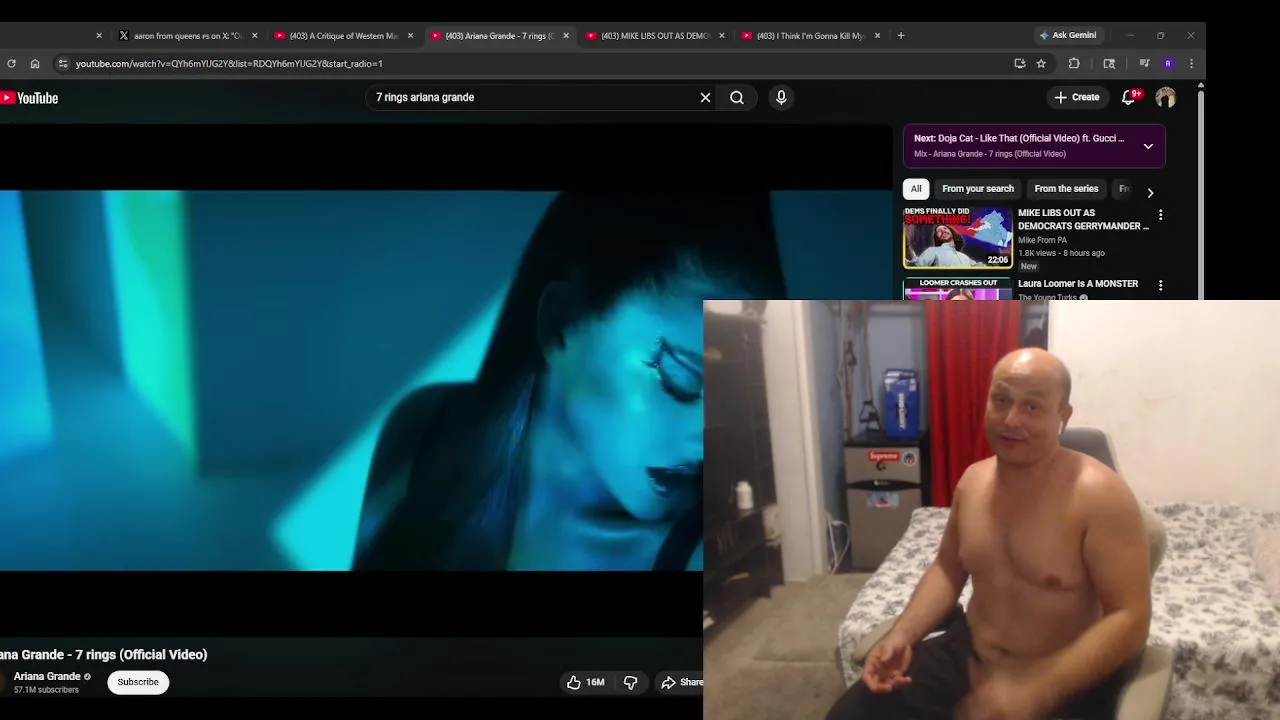Image resolution: width=1280 pixels, height=720 pixels.
Task: Click the Ask Gemini button
Action: [x=1068, y=35]
